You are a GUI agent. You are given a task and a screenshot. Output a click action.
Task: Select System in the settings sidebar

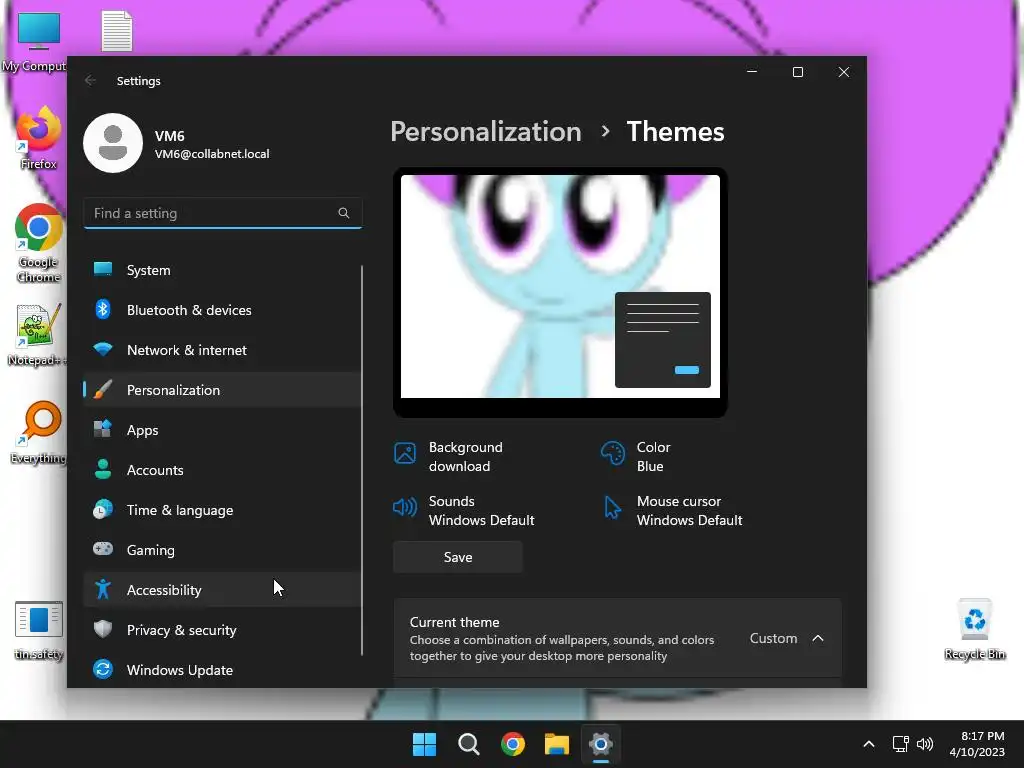(x=222, y=270)
